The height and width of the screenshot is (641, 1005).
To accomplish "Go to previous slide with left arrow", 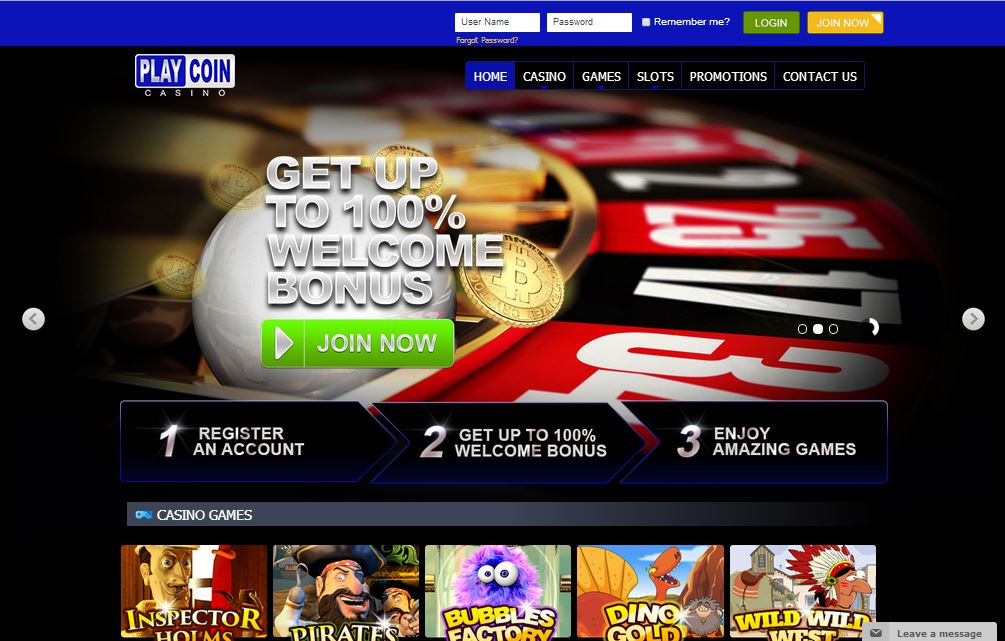I will pos(33,319).
